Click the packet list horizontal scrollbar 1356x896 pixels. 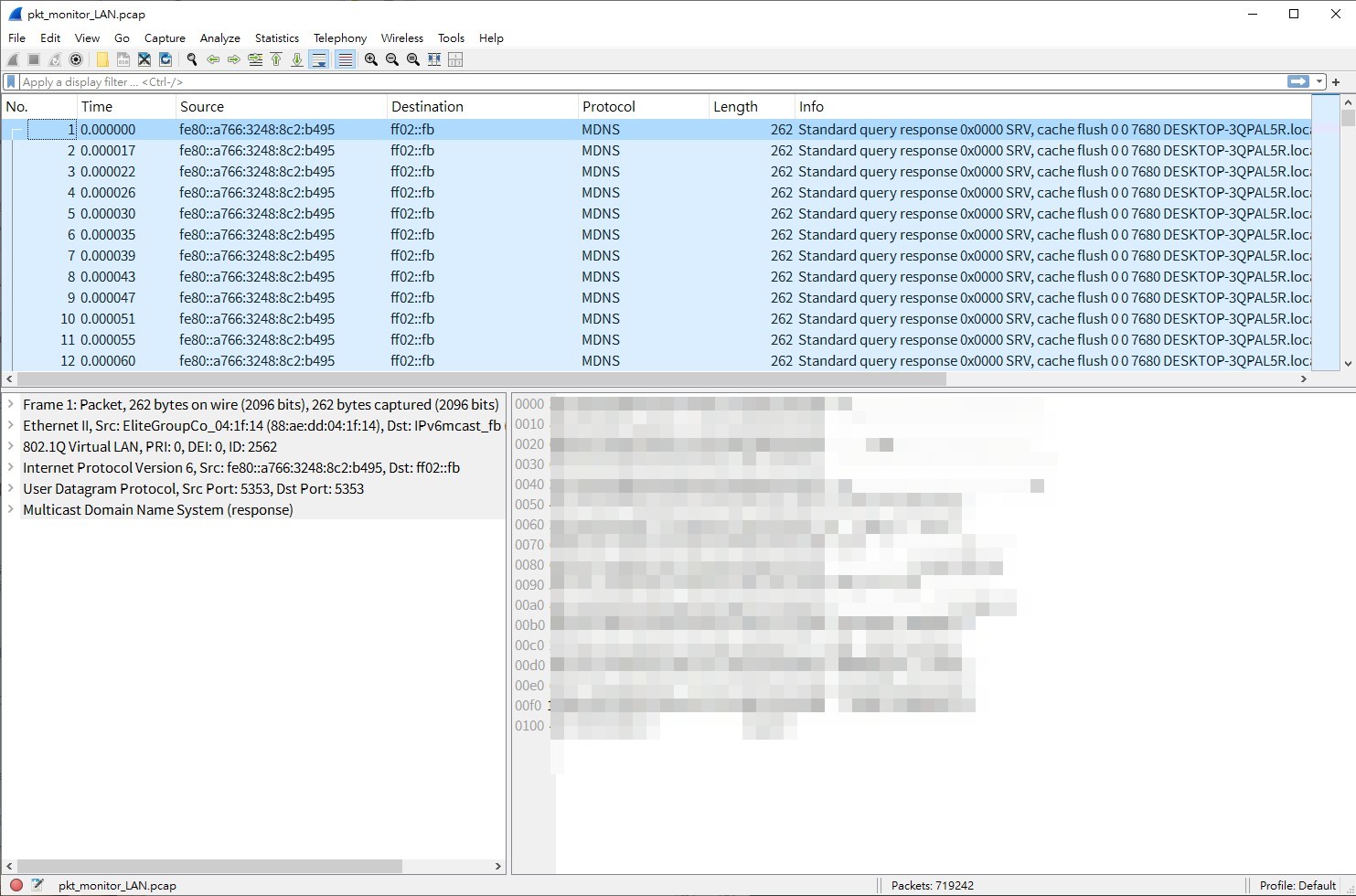coord(481,379)
